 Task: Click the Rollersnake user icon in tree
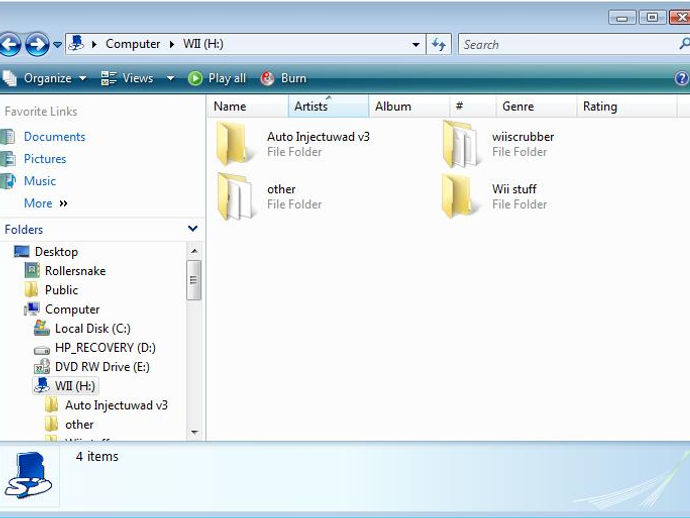[x=32, y=270]
